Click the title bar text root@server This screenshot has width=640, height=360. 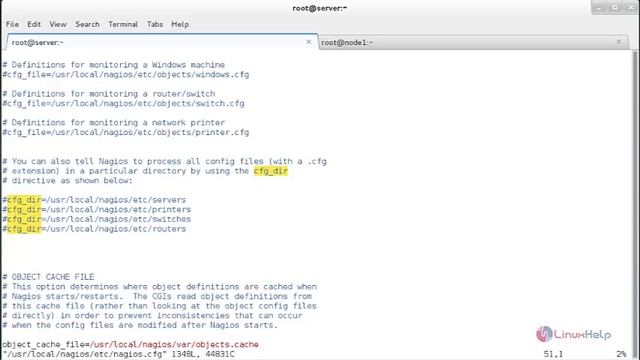[320, 8]
